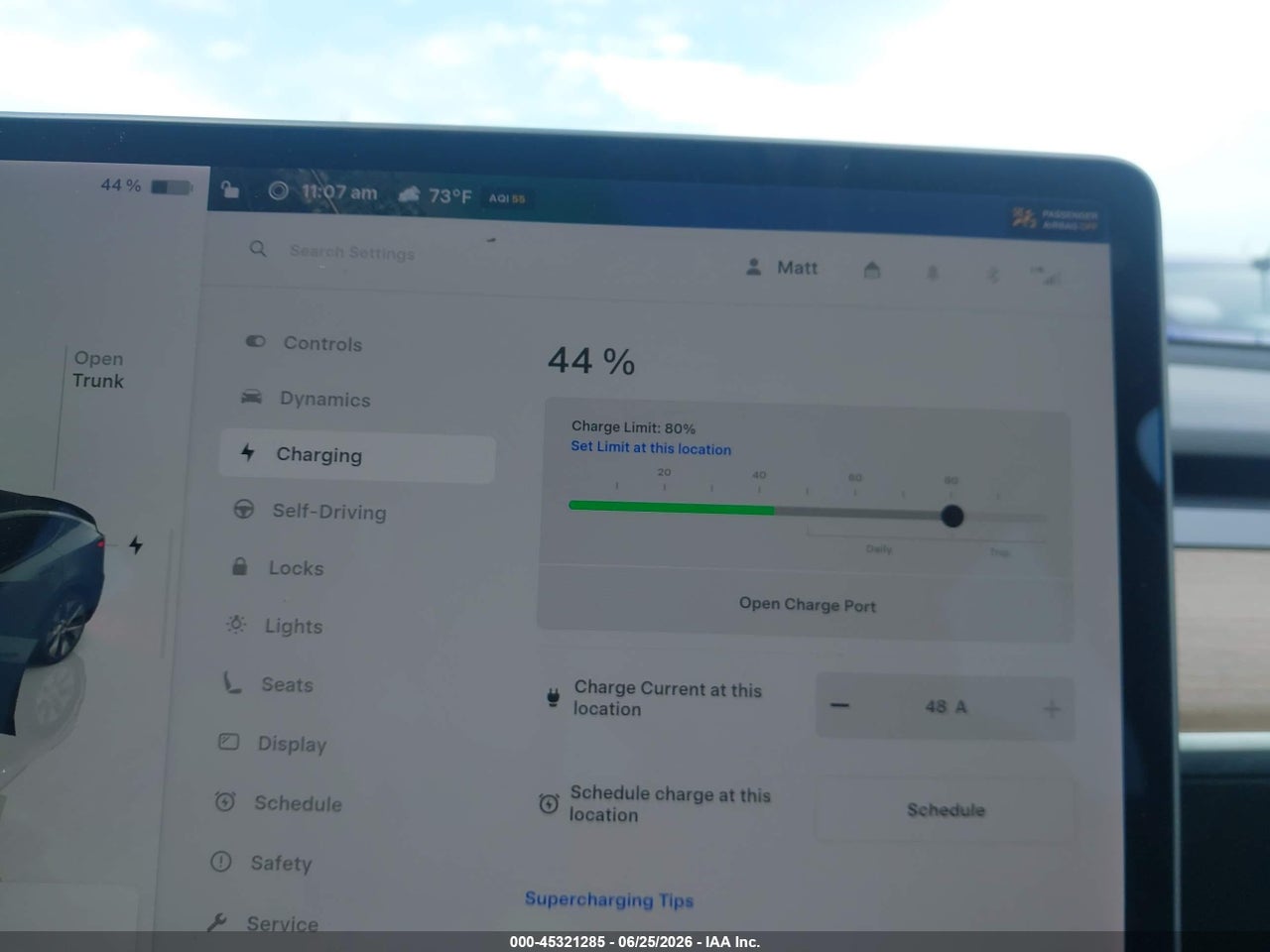Tap the magnifying glass search icon
This screenshot has width=1270, height=952.
point(258,249)
